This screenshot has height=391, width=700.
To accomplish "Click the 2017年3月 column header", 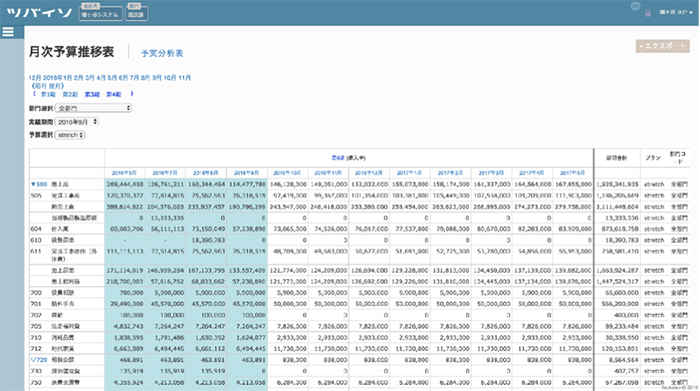I will click(491, 173).
